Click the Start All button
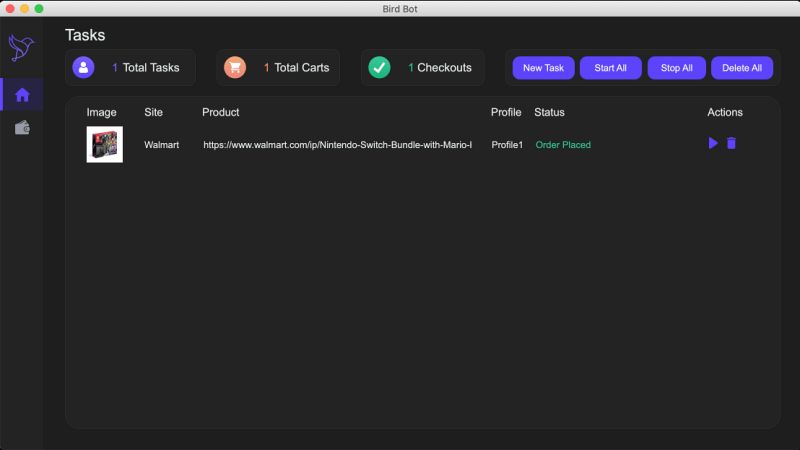Screen dimensions: 800x450 click(x=610, y=68)
